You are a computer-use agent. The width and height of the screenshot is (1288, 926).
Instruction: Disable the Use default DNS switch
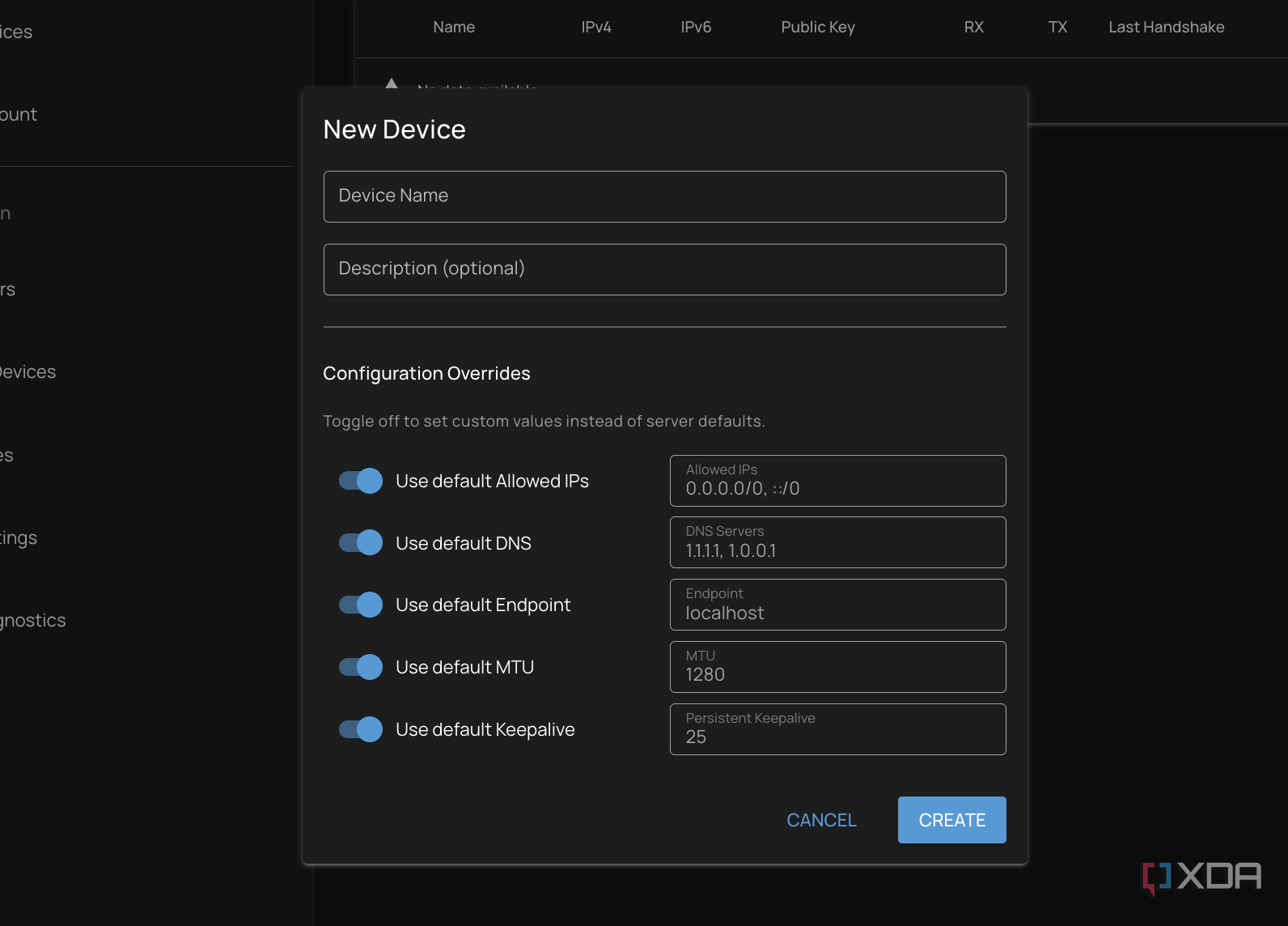pos(360,542)
